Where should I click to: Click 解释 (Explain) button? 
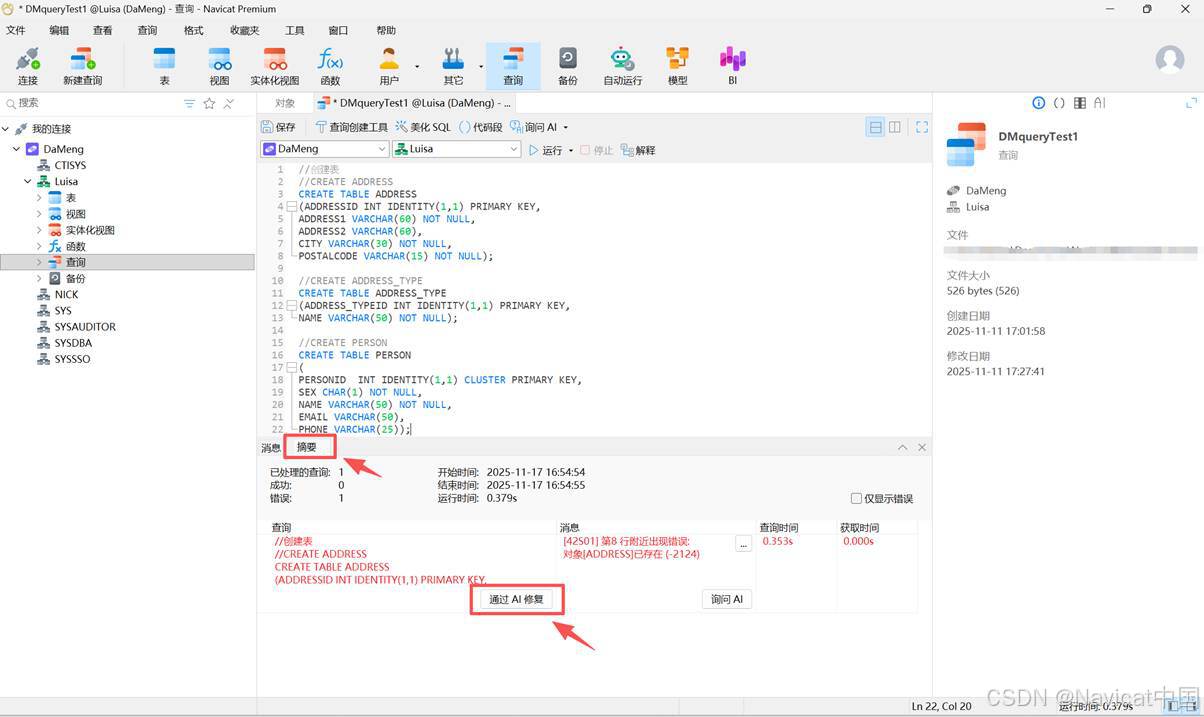pos(638,150)
